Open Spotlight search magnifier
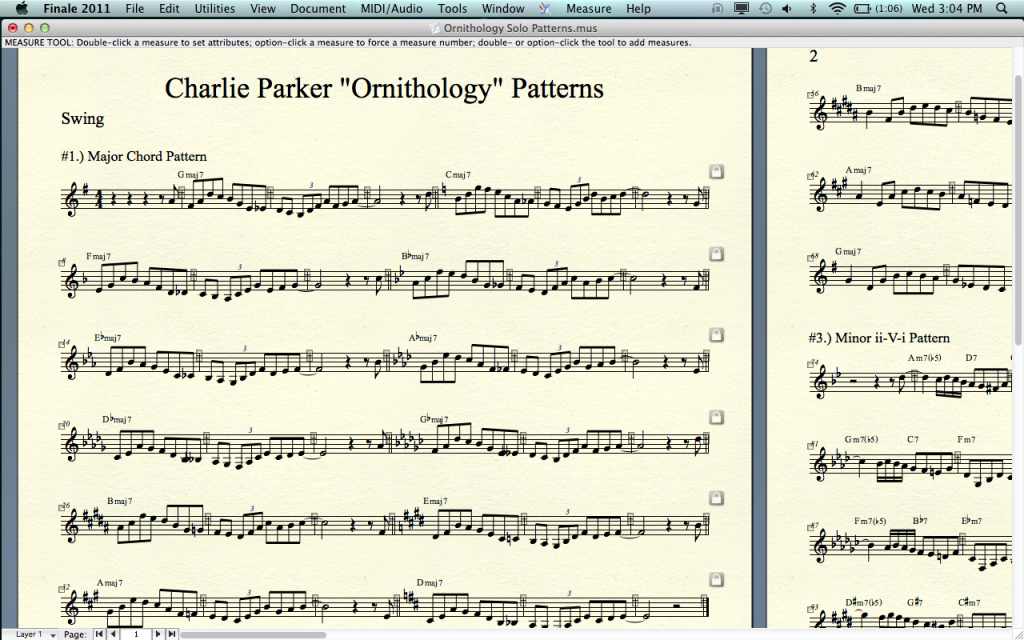 1002,8
